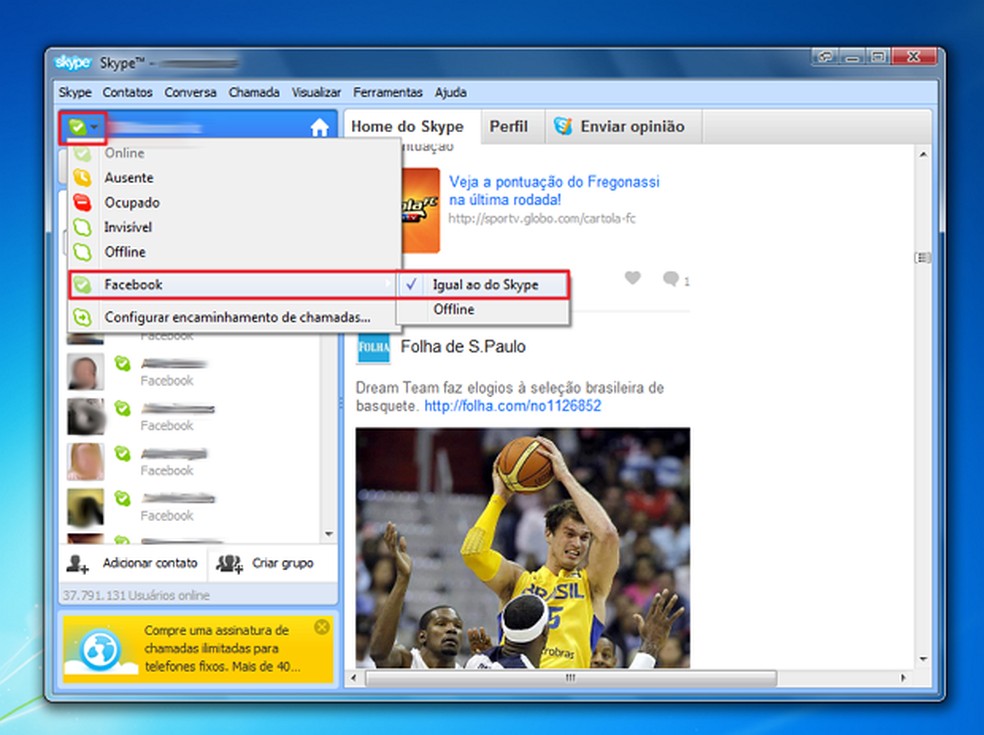
Task: Open the Ferramentas menu
Action: [387, 92]
